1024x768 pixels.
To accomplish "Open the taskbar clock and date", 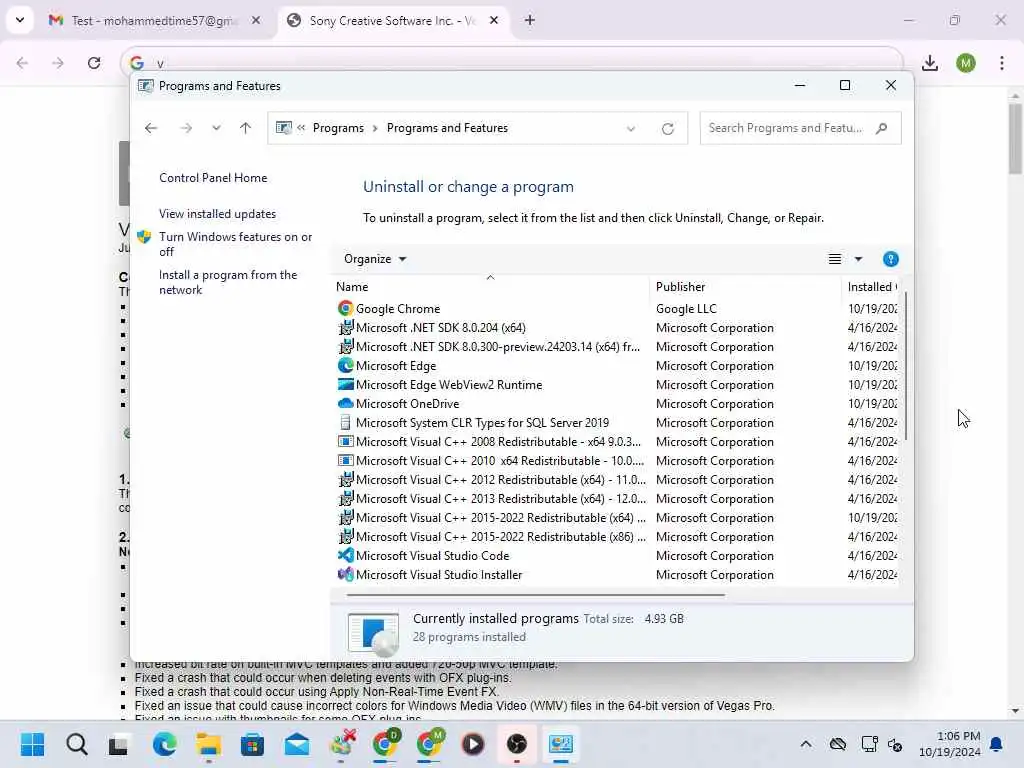I will click(949, 744).
